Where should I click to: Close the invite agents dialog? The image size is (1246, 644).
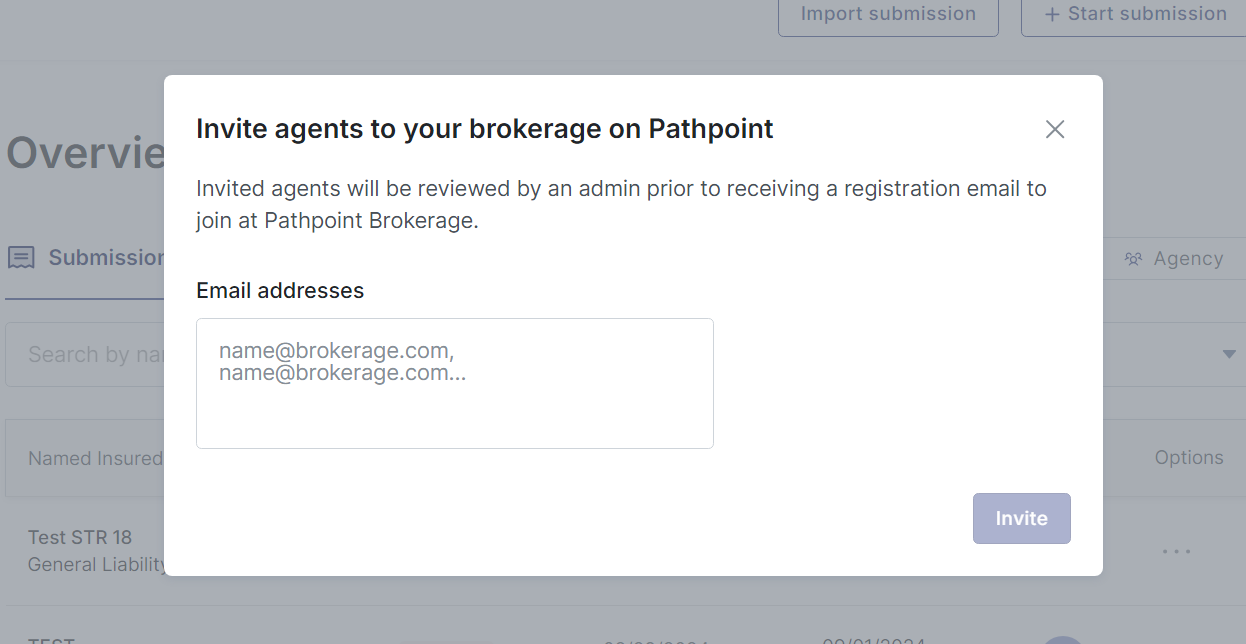(1055, 129)
